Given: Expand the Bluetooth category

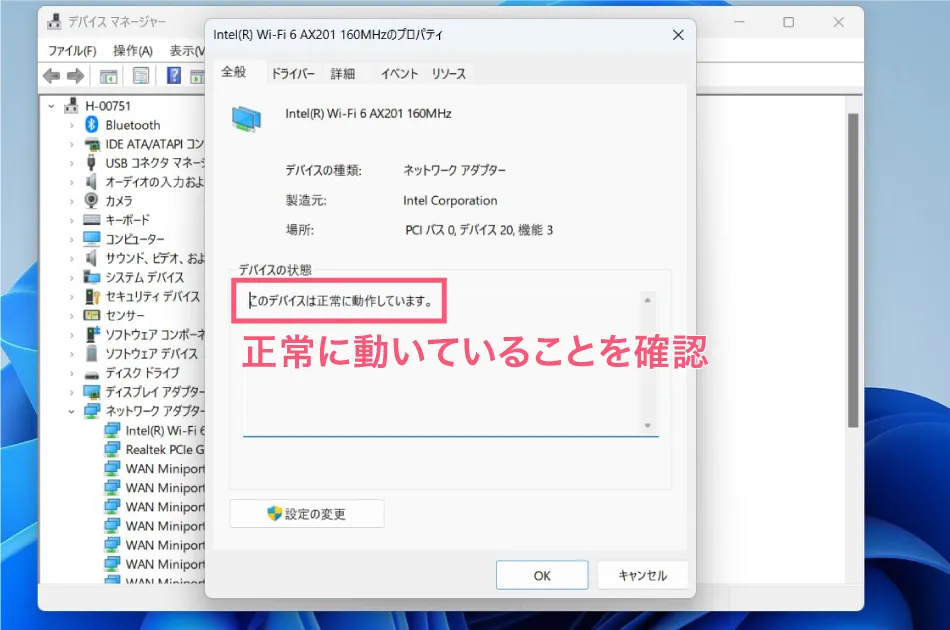Looking at the screenshot, I should 73,125.
